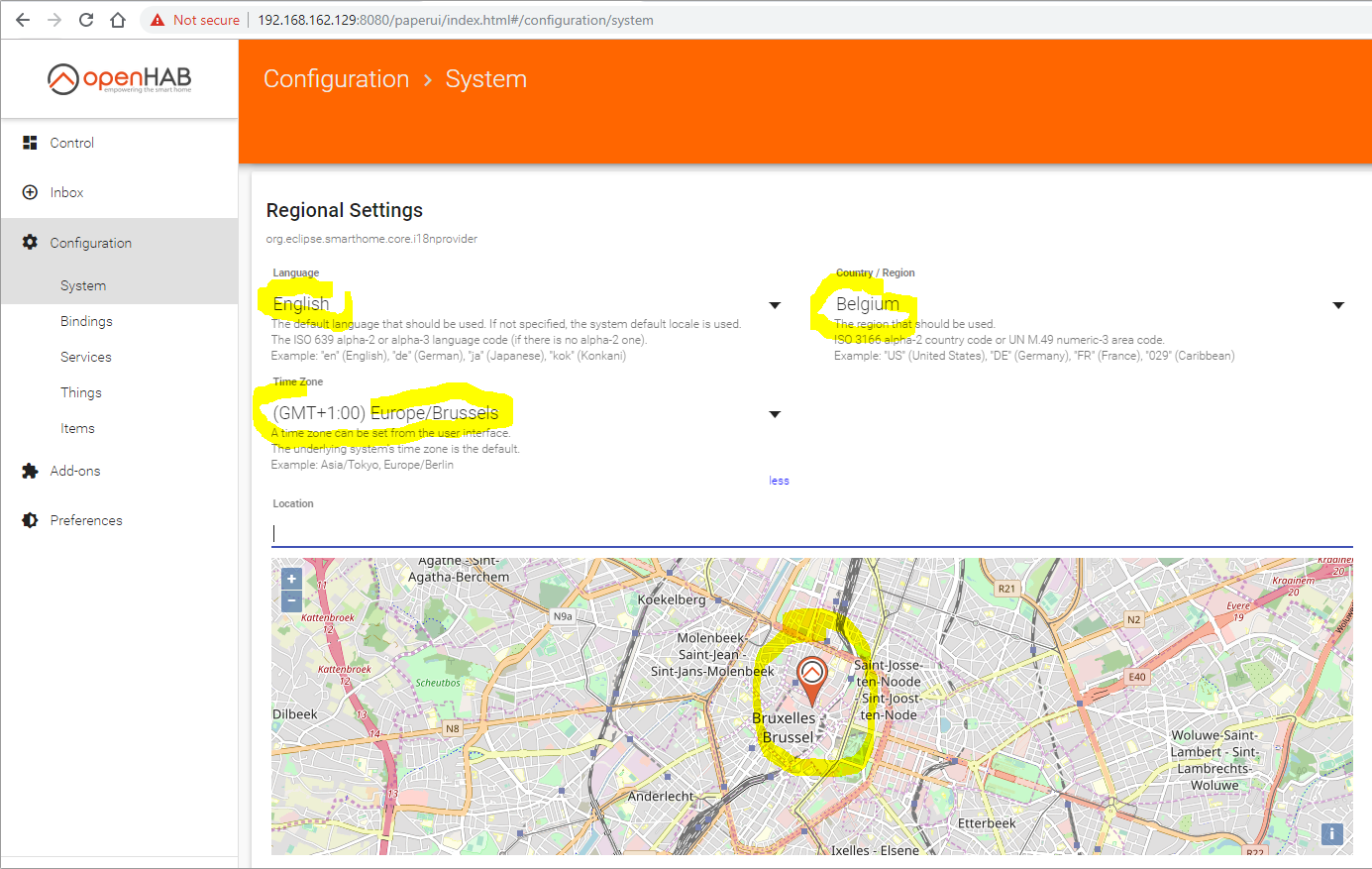Reload the page
Image resolution: width=1372 pixels, height=869 pixels.
point(86,20)
